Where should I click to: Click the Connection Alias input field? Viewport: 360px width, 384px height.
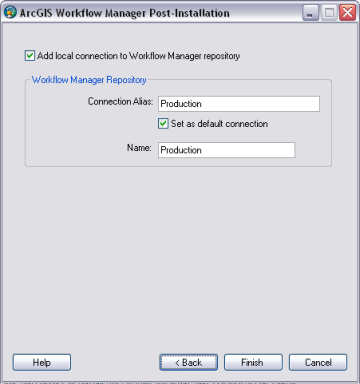pos(239,104)
